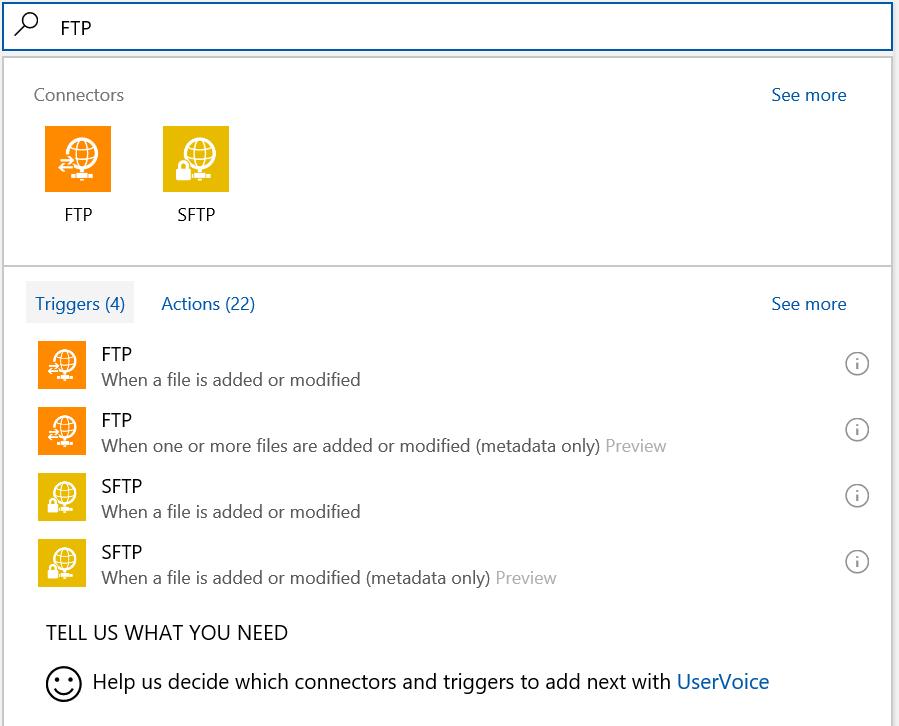
Task: Open the Actions (22) tab
Action: 208,304
